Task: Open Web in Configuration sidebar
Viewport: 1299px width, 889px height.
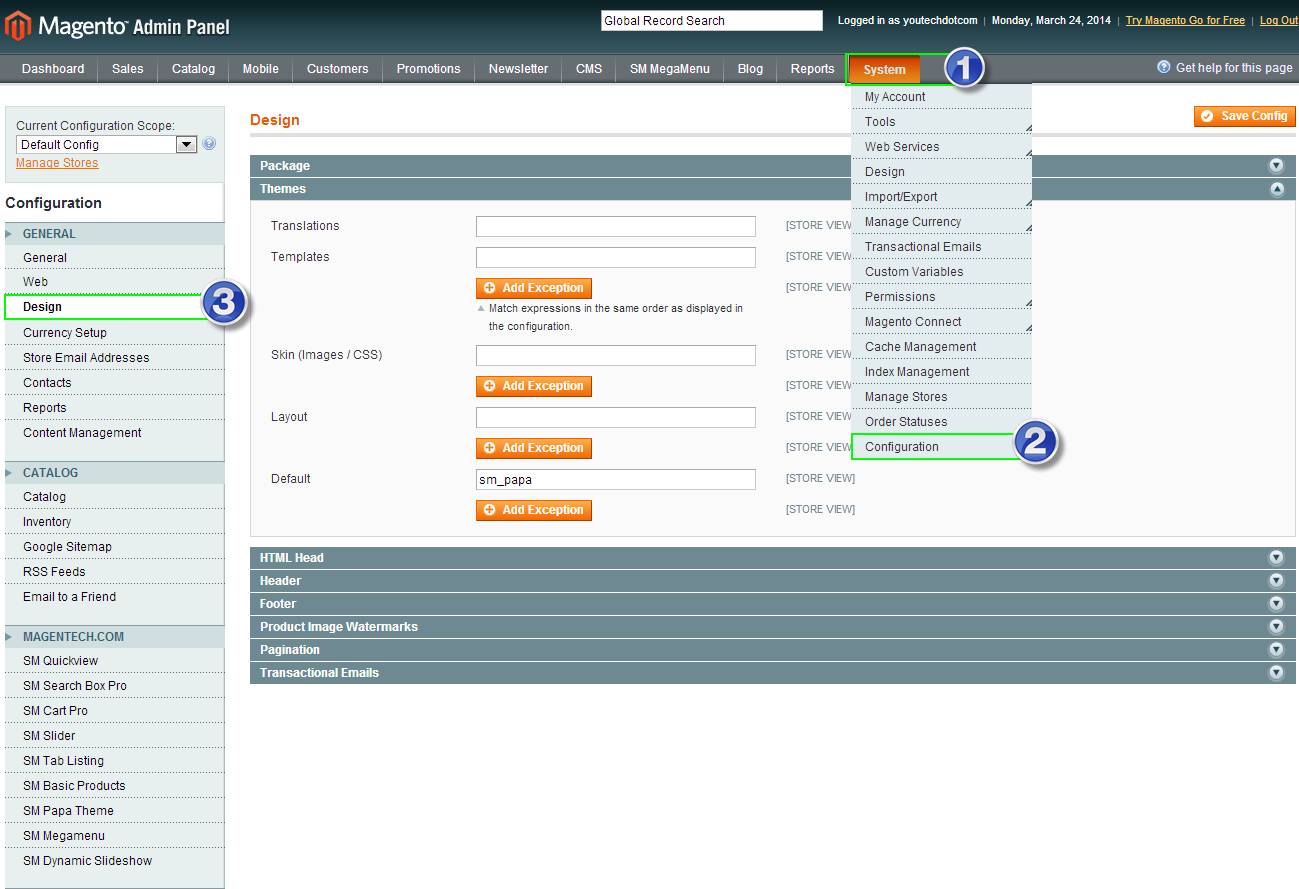Action: [x=114, y=282]
